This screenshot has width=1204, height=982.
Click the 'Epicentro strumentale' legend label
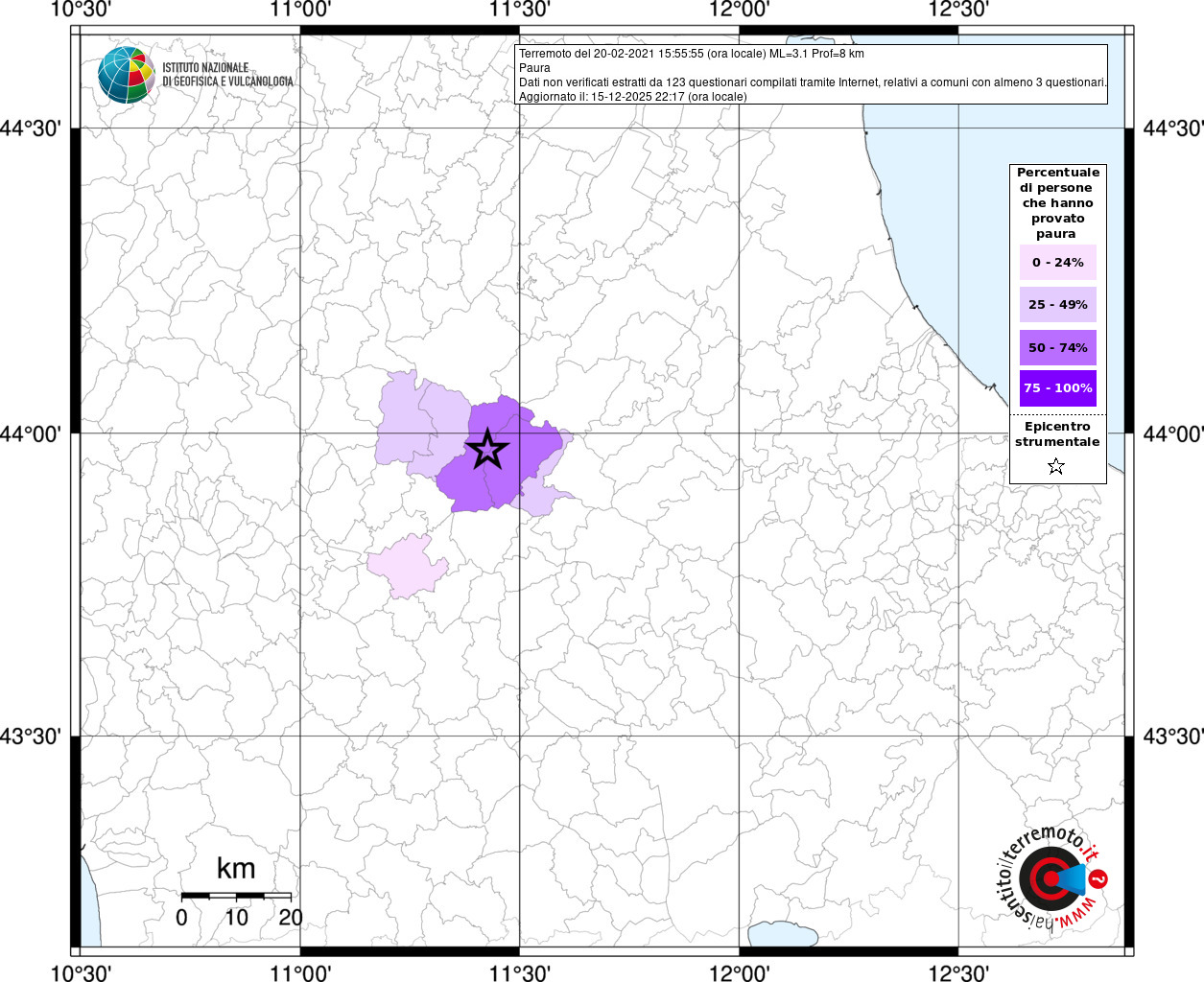pos(1057,434)
